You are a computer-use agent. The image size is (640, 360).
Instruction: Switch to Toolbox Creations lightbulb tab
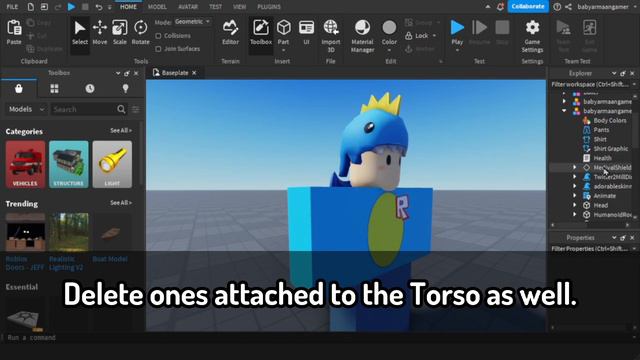click(125, 89)
